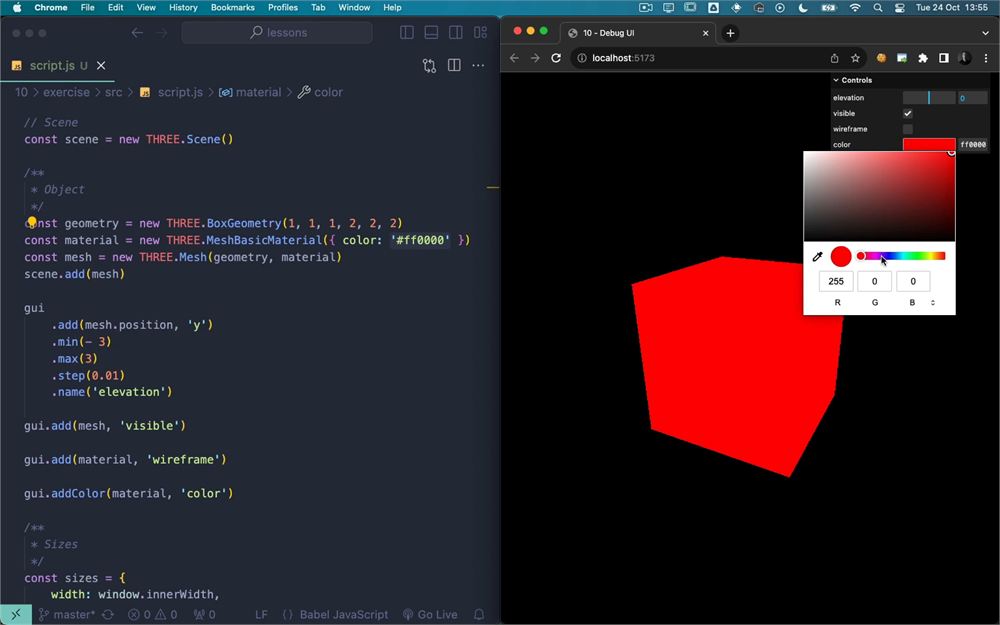Close the script.js editor tab
1000x625 pixels.
101,65
